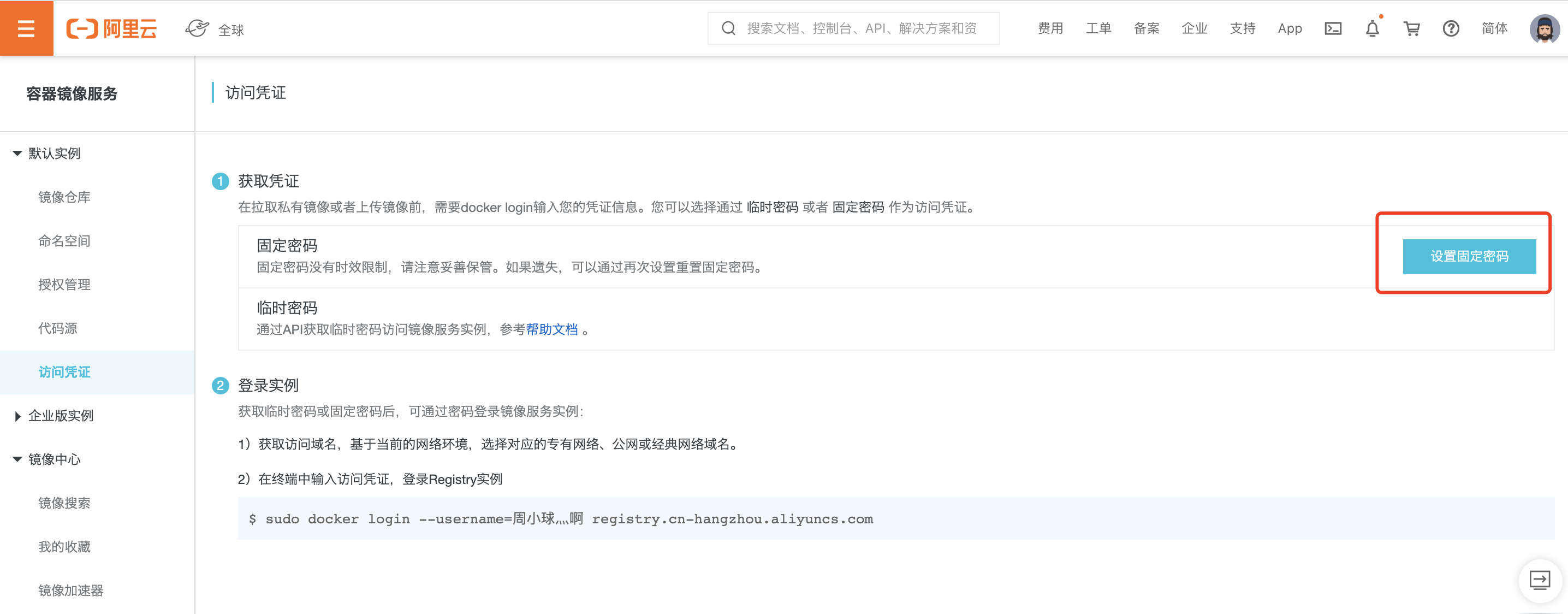The width and height of the screenshot is (1568, 614).
Task: Open 授权管理 page
Action: 64,285
